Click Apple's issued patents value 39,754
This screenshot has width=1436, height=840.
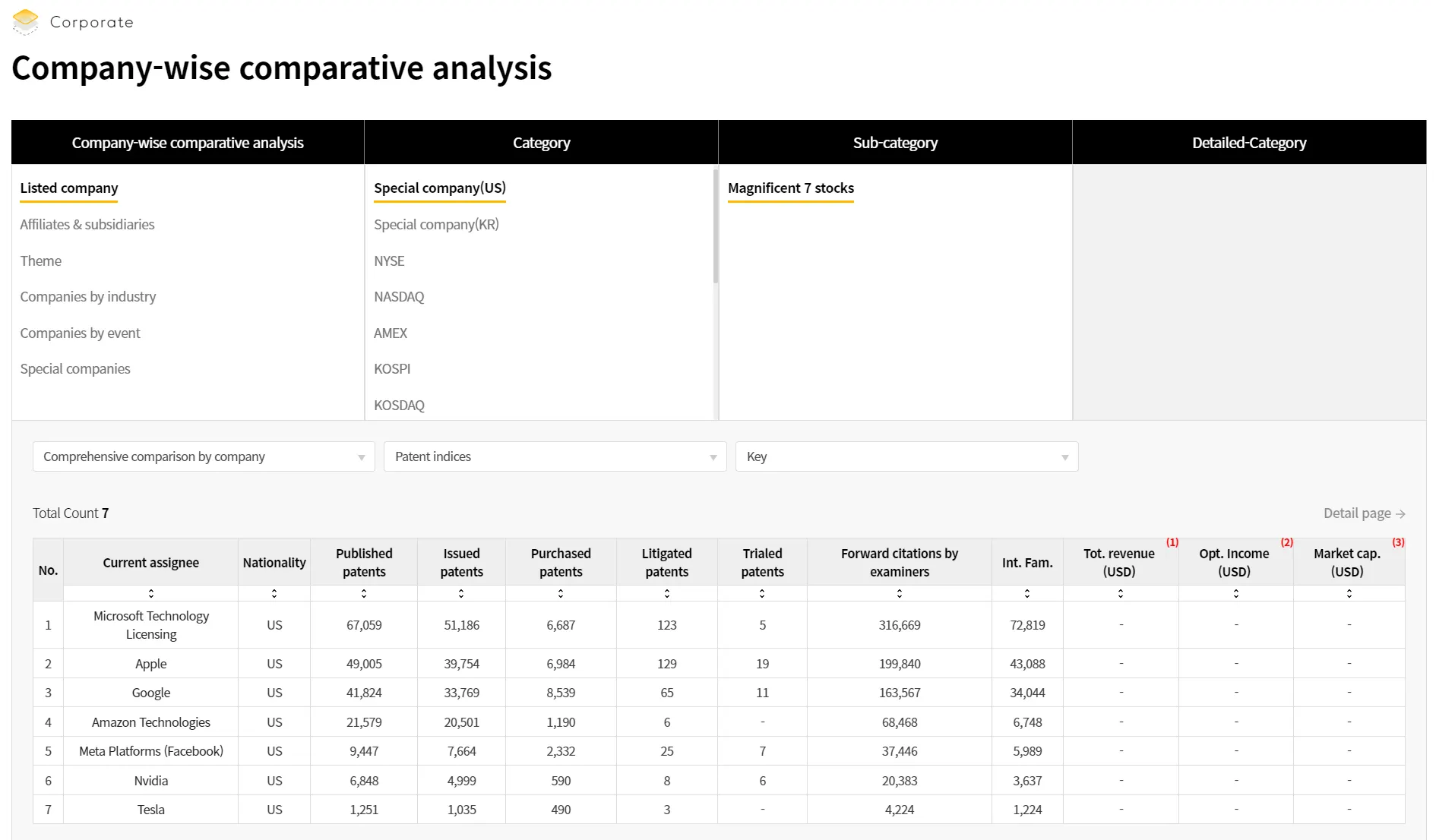point(461,664)
